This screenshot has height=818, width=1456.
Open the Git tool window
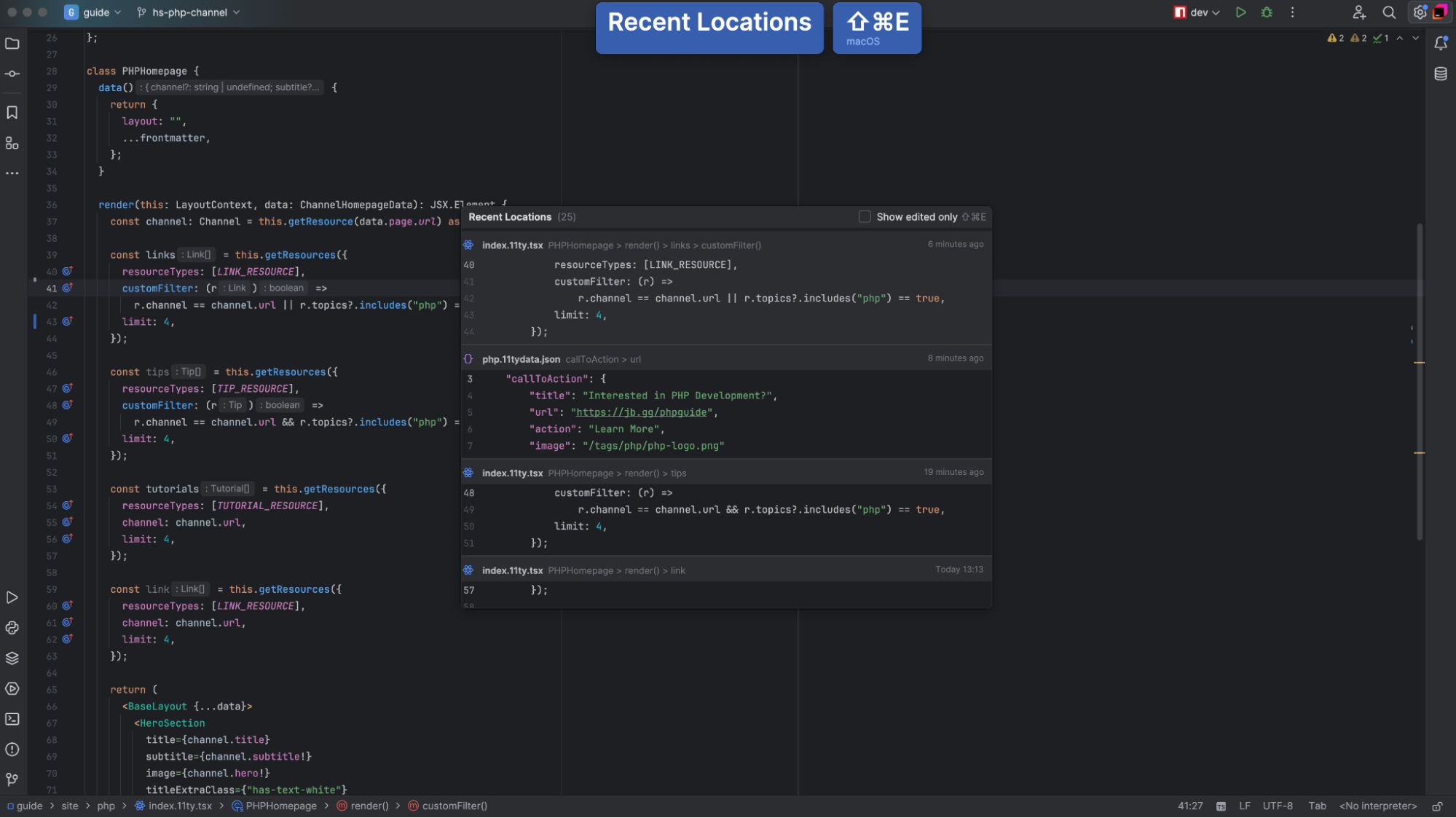tap(12, 779)
